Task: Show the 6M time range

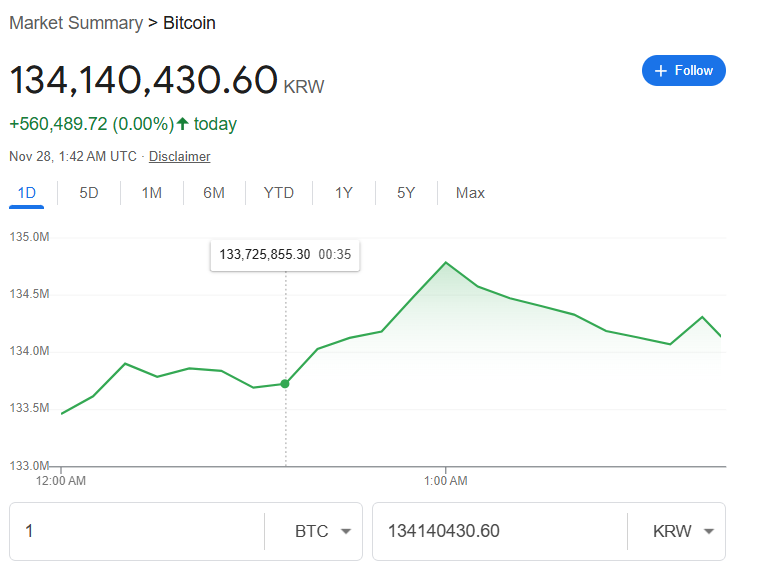Action: [x=214, y=193]
